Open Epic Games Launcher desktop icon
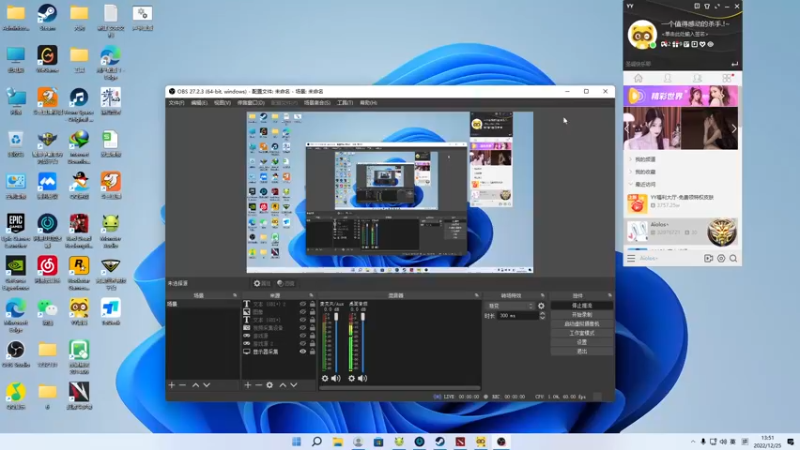The height and width of the screenshot is (450, 800). click(16, 231)
